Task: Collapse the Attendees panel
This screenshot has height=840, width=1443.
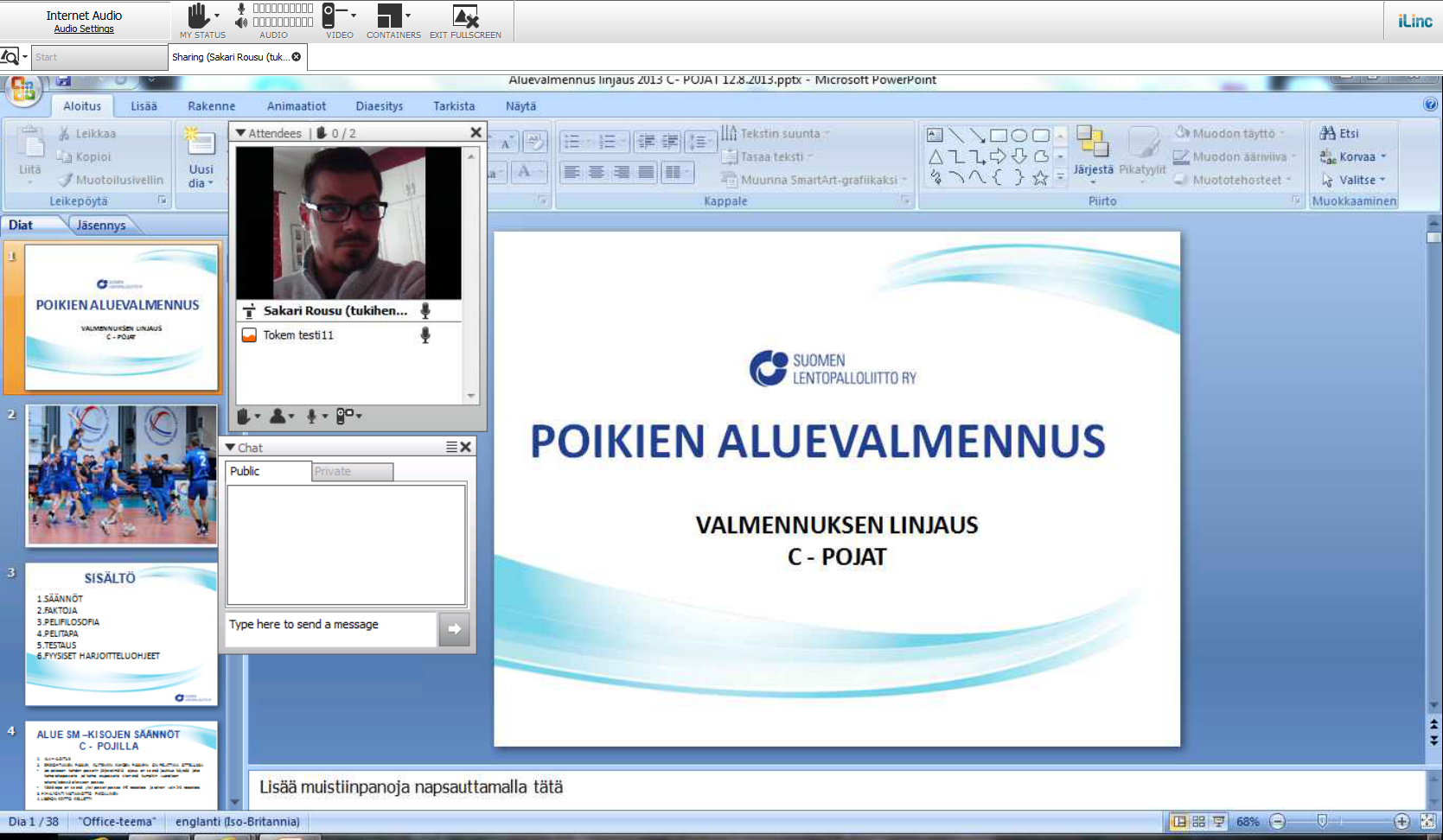Action: (x=241, y=133)
